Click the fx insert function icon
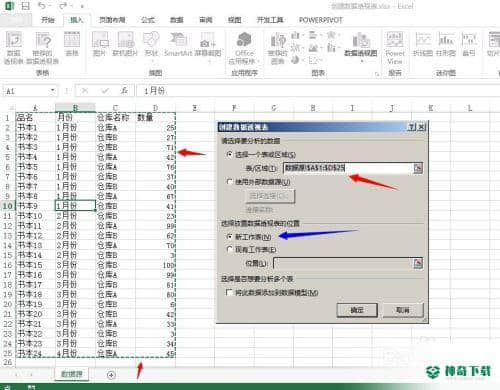This screenshot has width=500, height=390. [124, 90]
